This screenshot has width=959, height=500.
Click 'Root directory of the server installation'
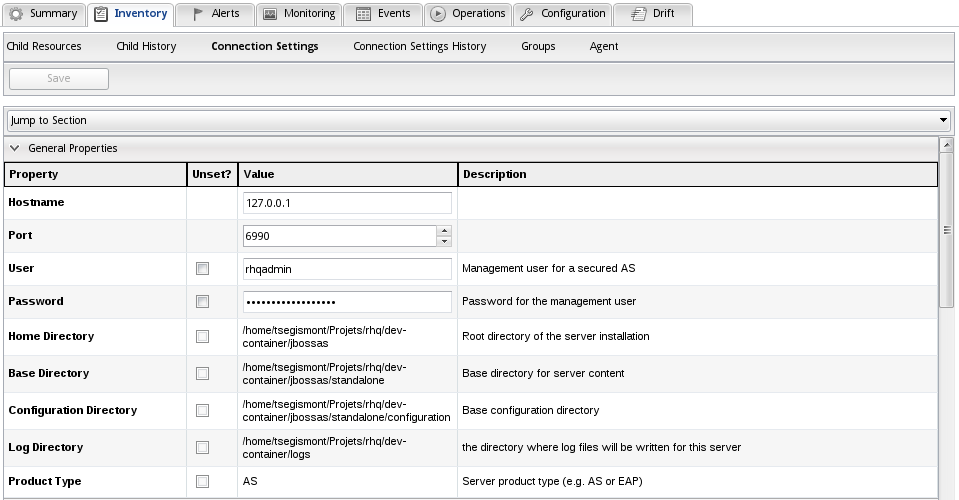555,336
